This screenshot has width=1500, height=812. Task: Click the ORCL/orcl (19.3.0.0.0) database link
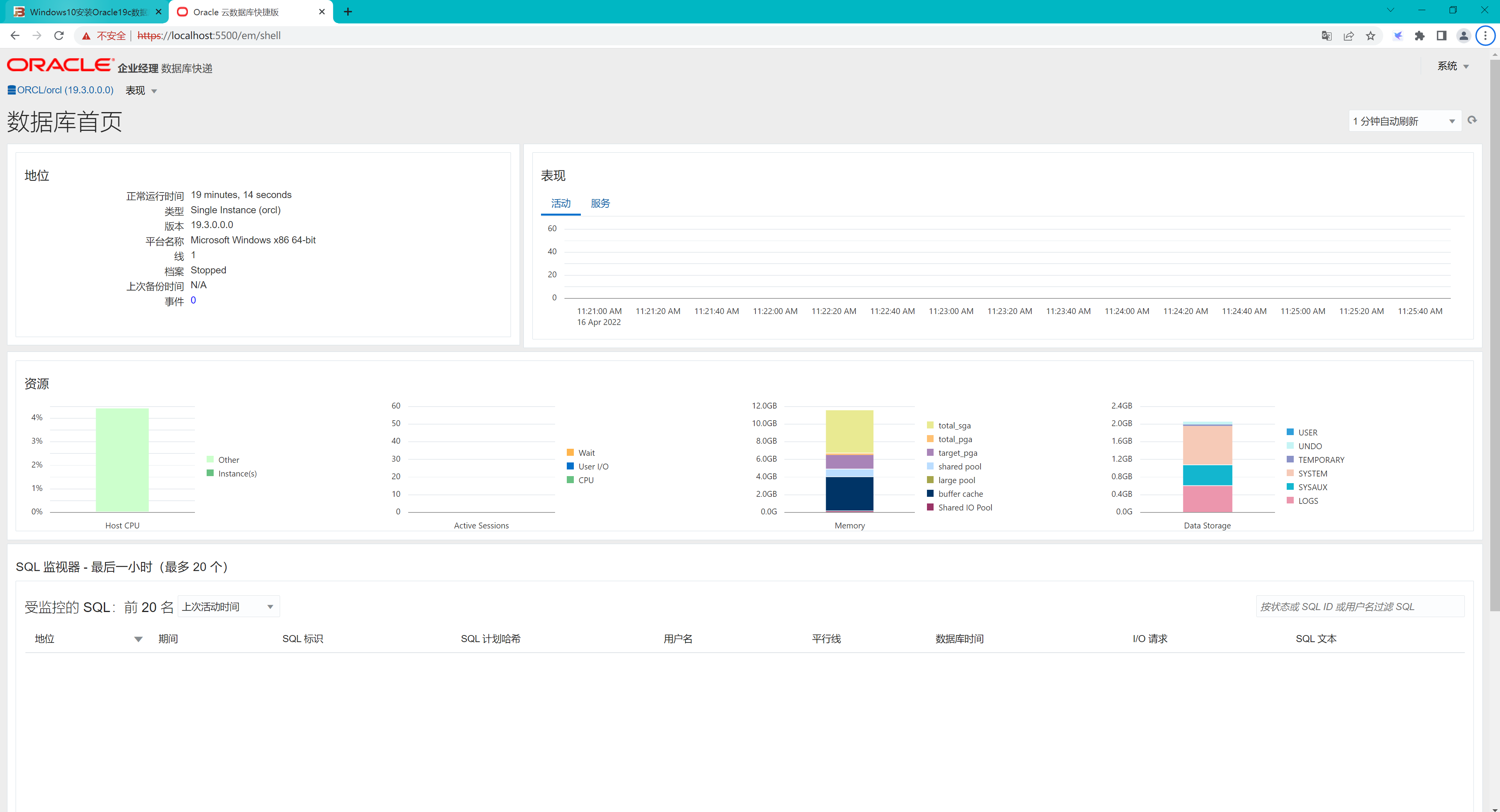(x=64, y=90)
